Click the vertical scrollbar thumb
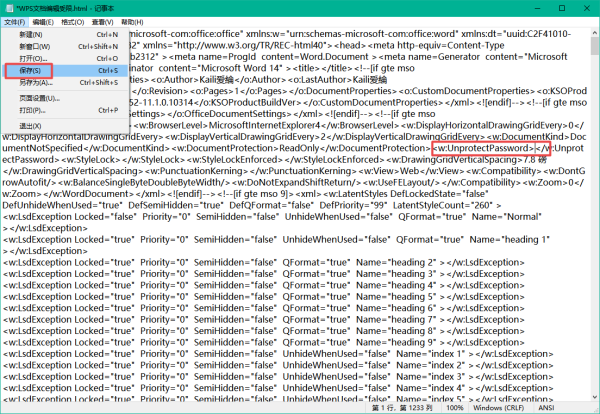 pyautogui.click(x=595, y=47)
